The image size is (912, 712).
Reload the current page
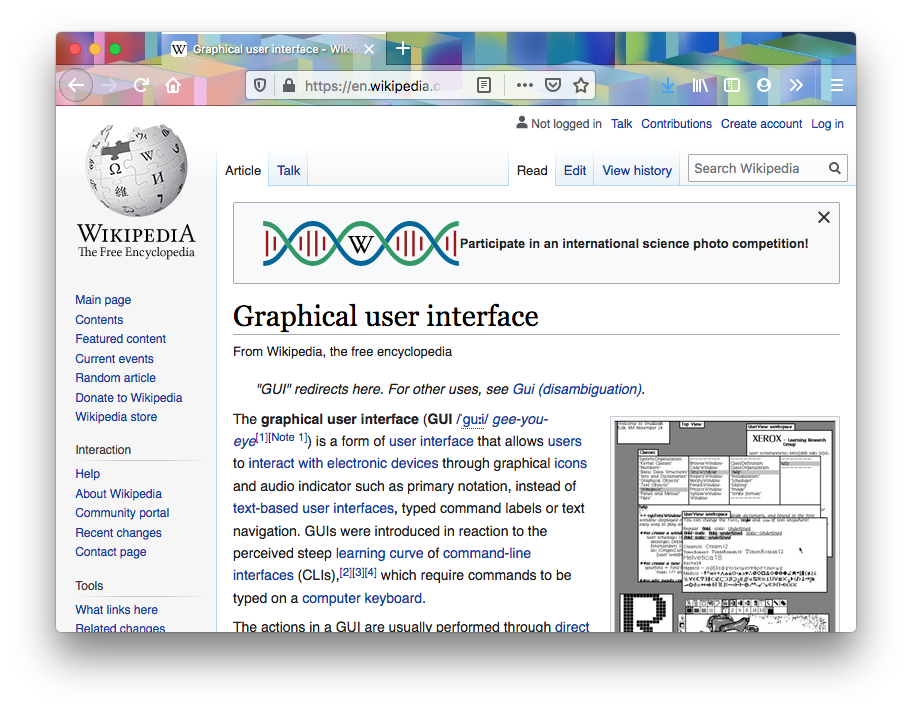click(141, 86)
